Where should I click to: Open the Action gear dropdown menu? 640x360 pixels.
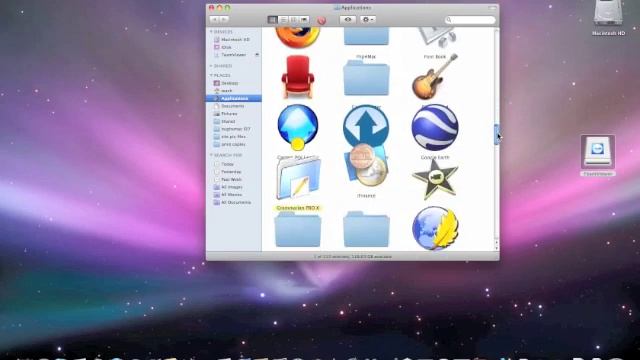(x=368, y=20)
